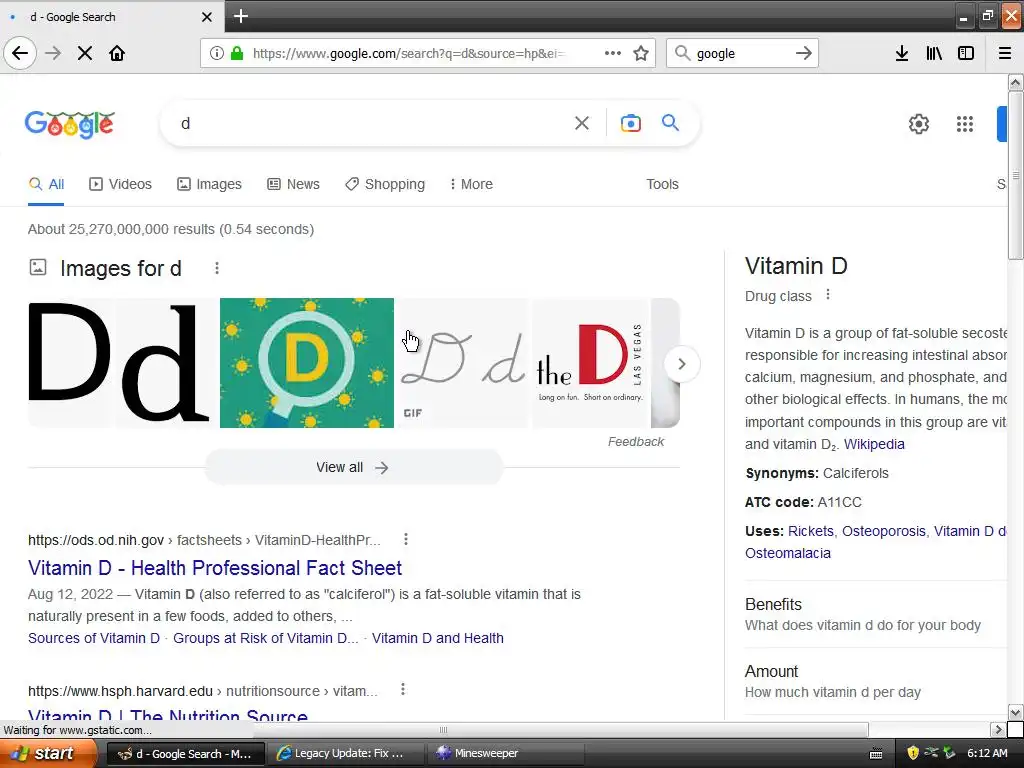The height and width of the screenshot is (768, 1024).
Task: Open the Windows Start menu
Action: 48,754
